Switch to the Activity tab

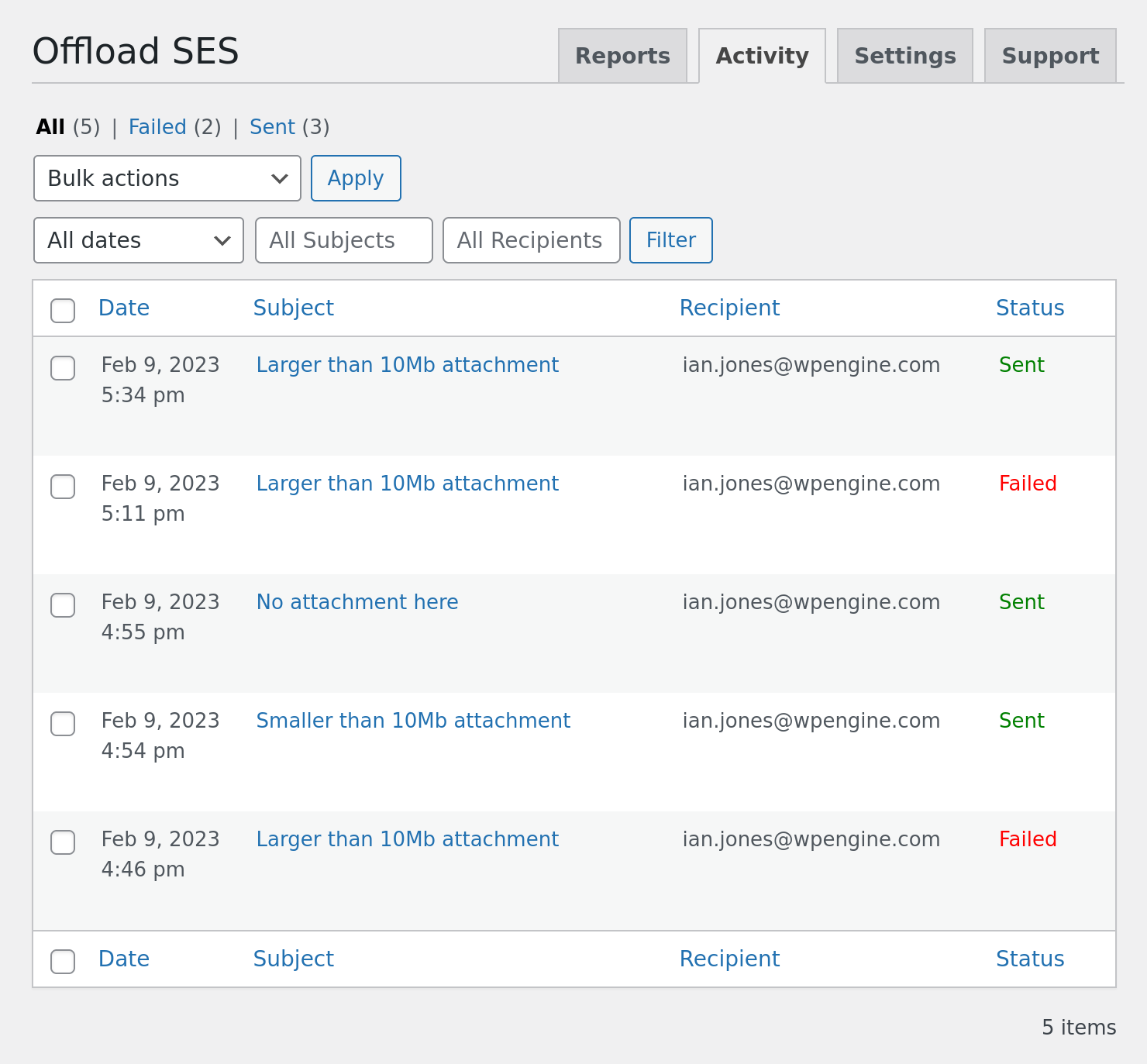point(762,56)
